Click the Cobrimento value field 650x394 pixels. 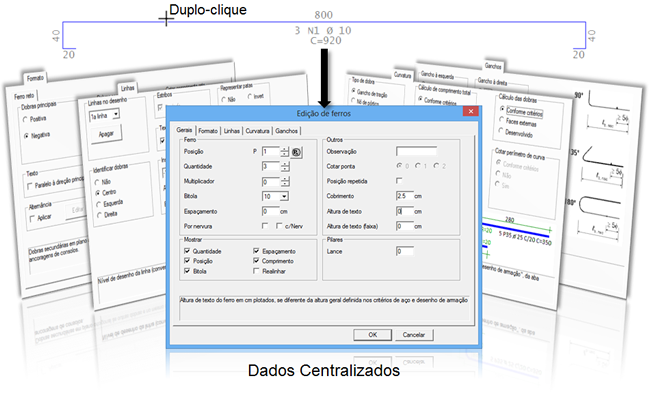click(x=405, y=196)
